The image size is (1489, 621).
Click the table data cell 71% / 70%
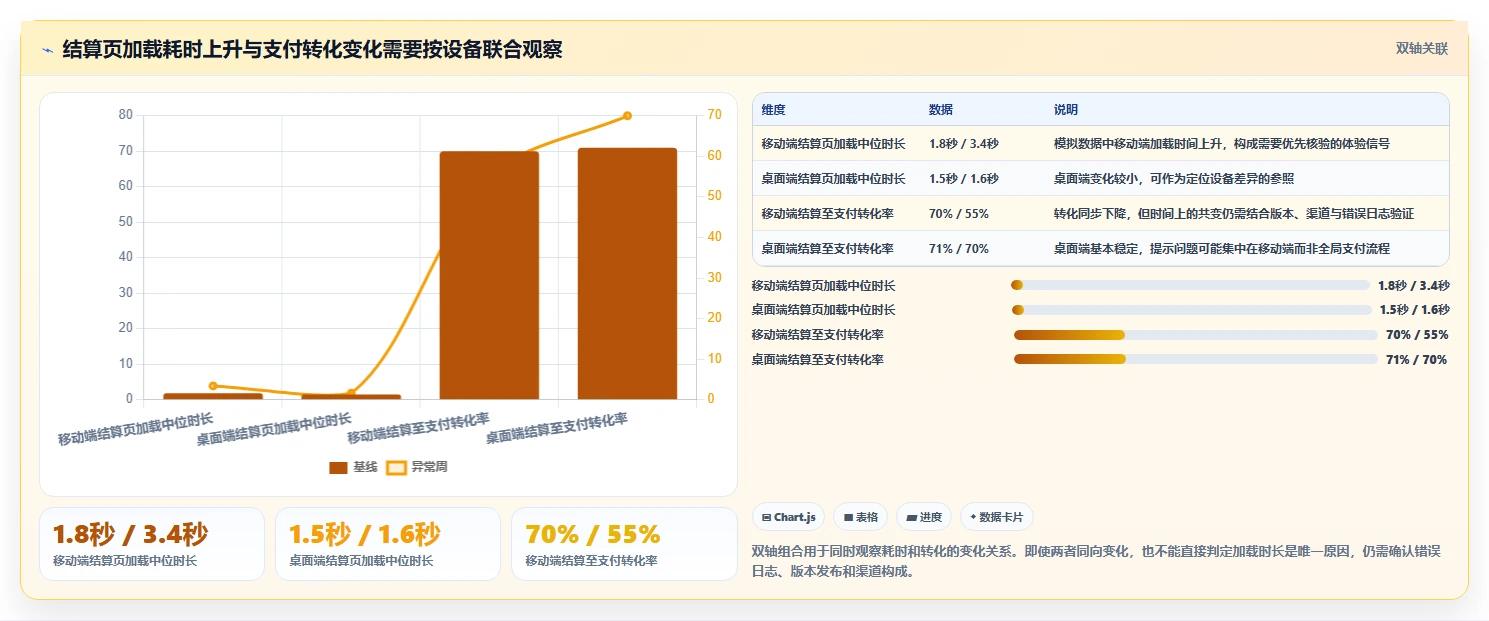[958, 249]
